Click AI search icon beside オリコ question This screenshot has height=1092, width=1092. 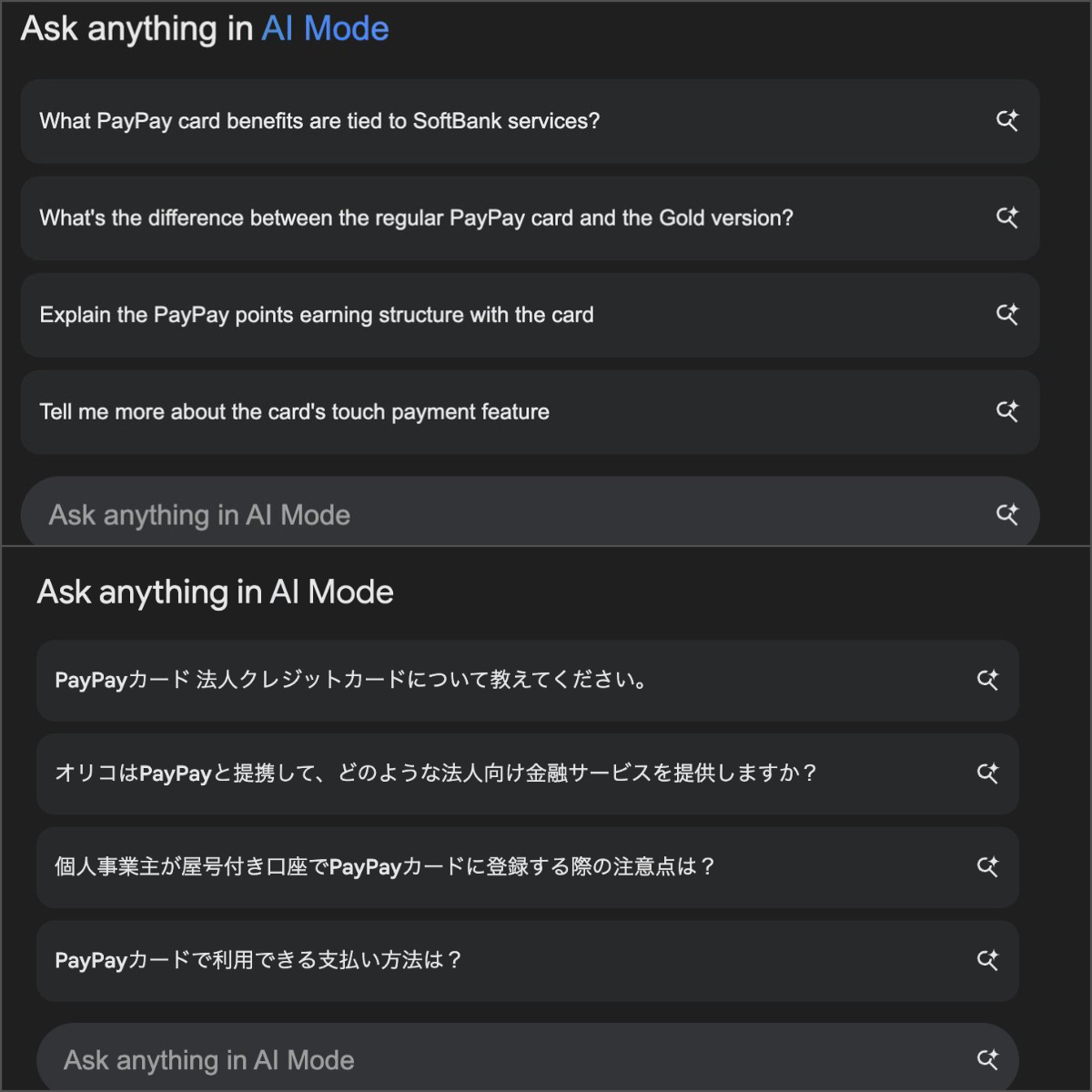pyautogui.click(x=987, y=773)
